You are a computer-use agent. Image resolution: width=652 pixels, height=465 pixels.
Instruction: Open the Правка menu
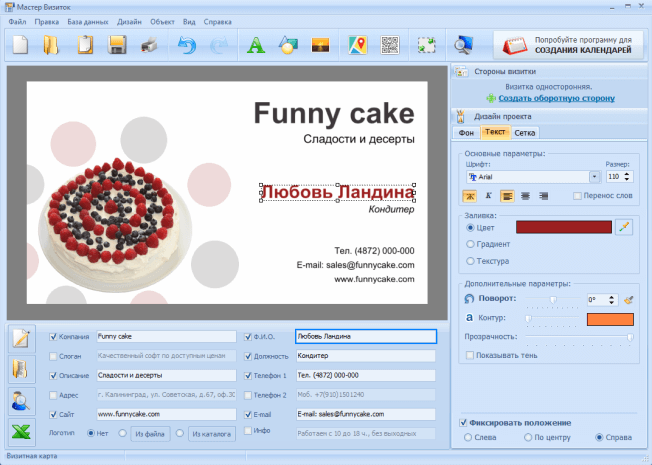coord(47,22)
